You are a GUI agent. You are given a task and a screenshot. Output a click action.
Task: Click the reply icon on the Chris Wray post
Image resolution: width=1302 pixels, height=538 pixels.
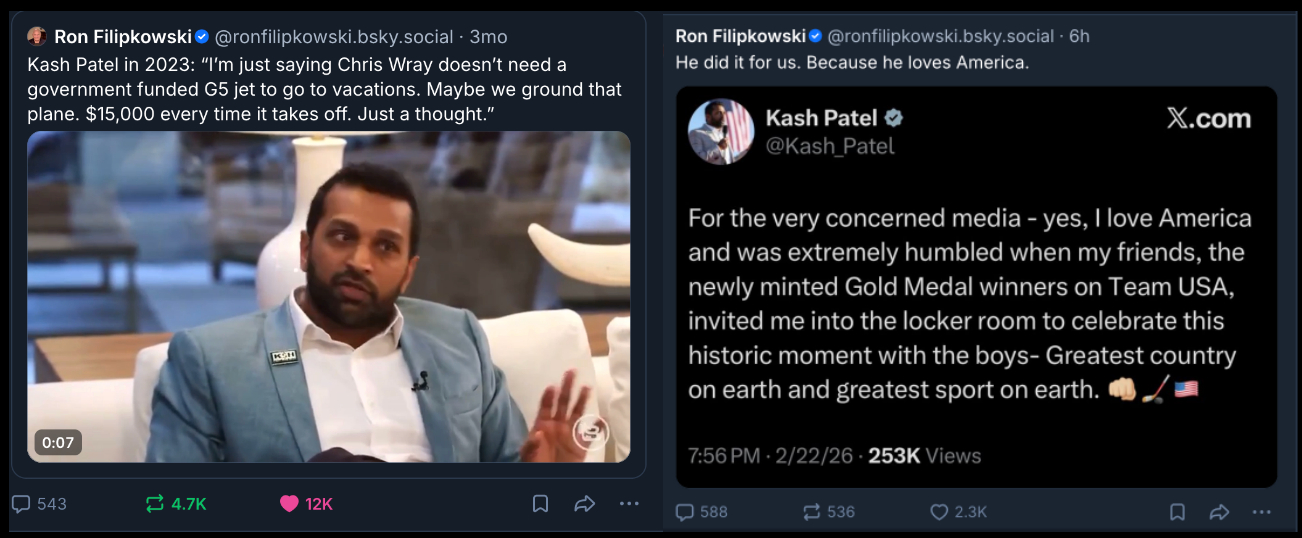(x=22, y=504)
